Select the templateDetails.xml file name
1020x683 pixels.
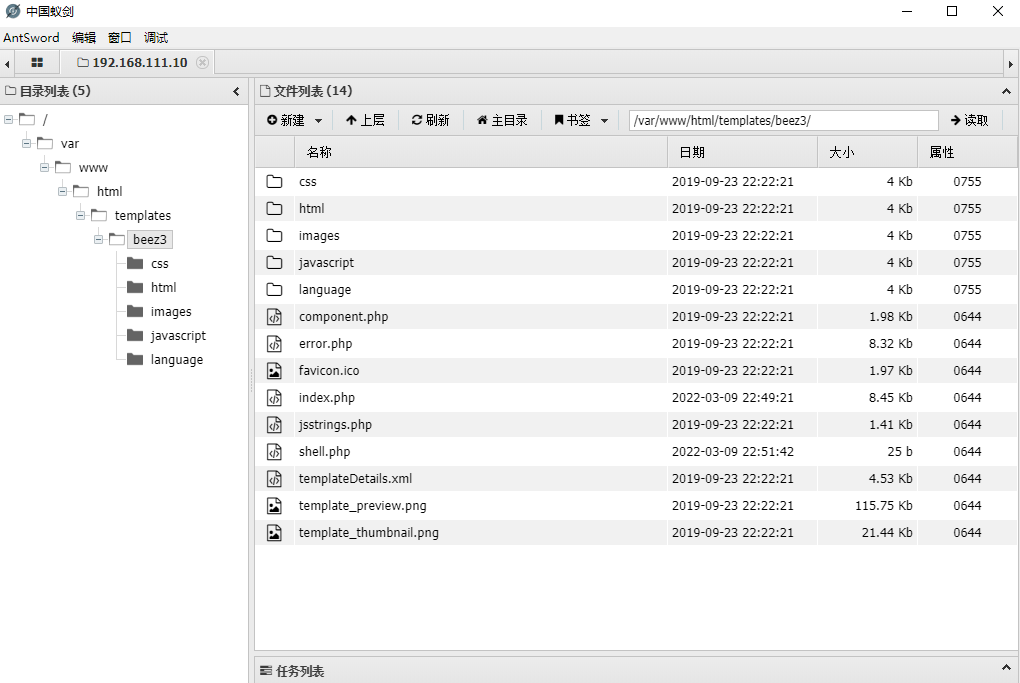tap(355, 479)
